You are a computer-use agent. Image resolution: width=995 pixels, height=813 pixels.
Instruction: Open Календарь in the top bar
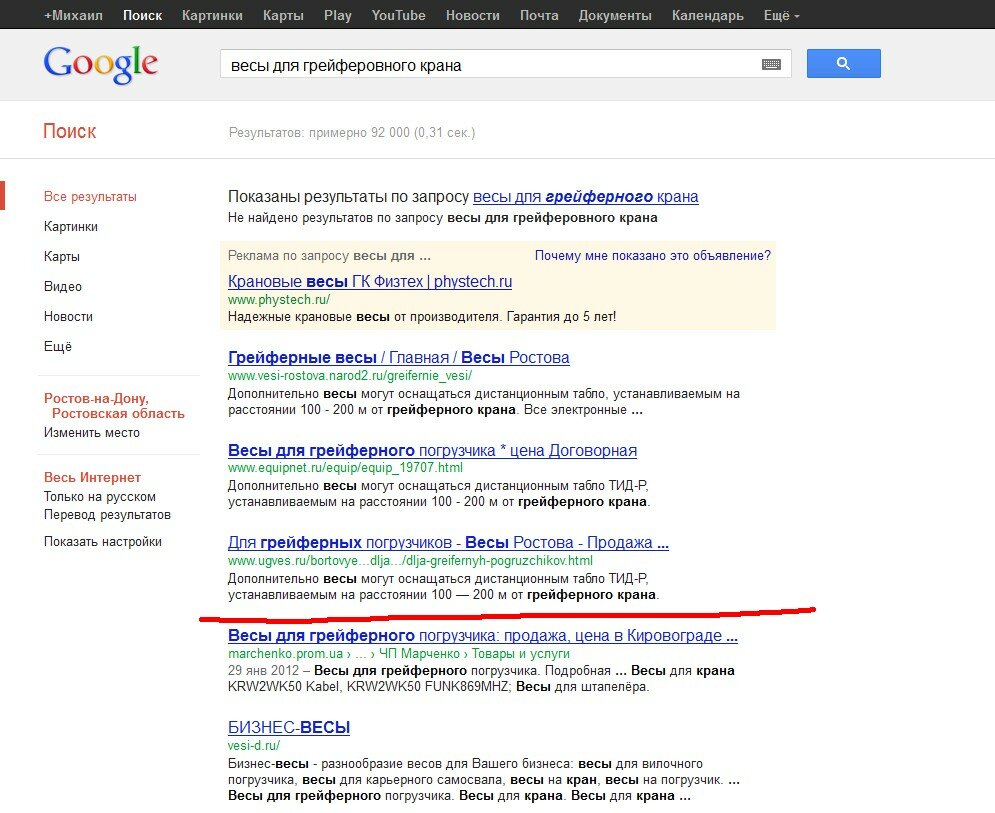click(708, 15)
